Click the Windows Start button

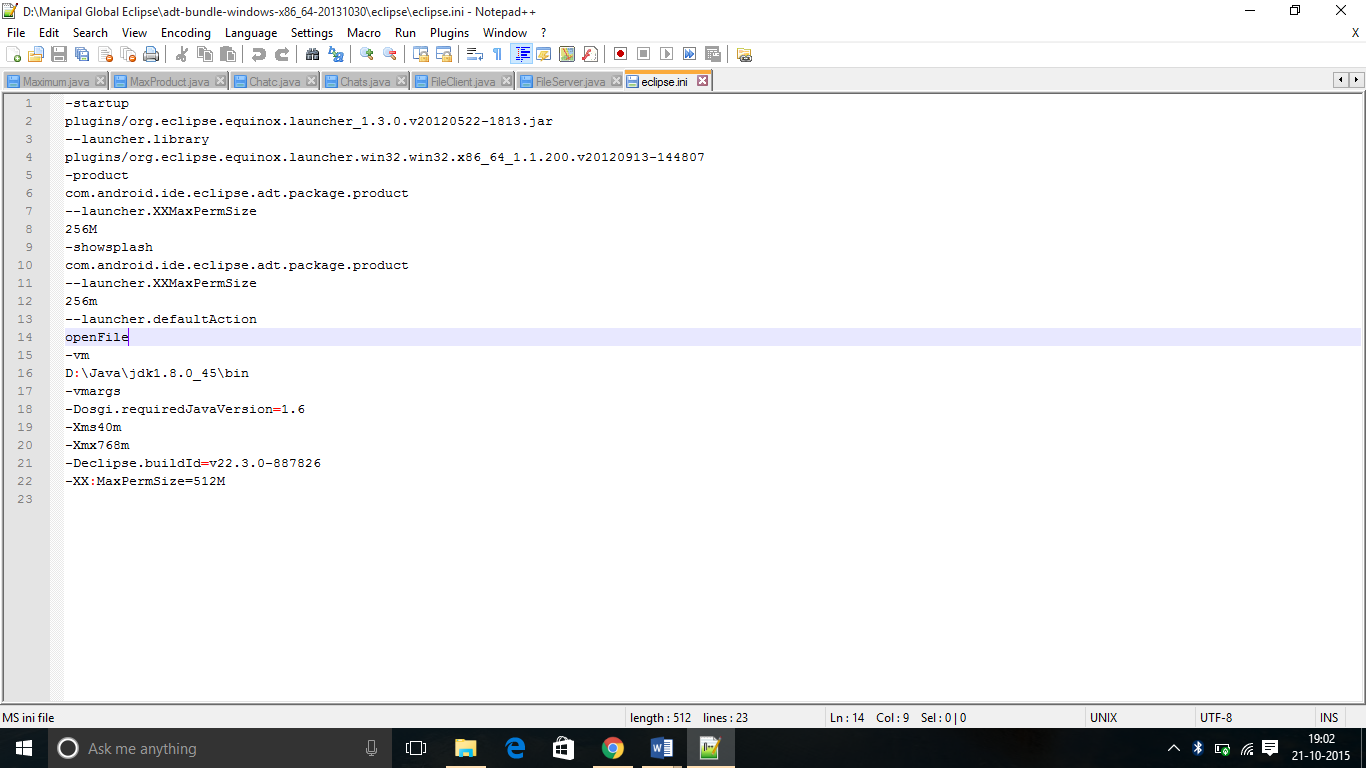point(24,748)
